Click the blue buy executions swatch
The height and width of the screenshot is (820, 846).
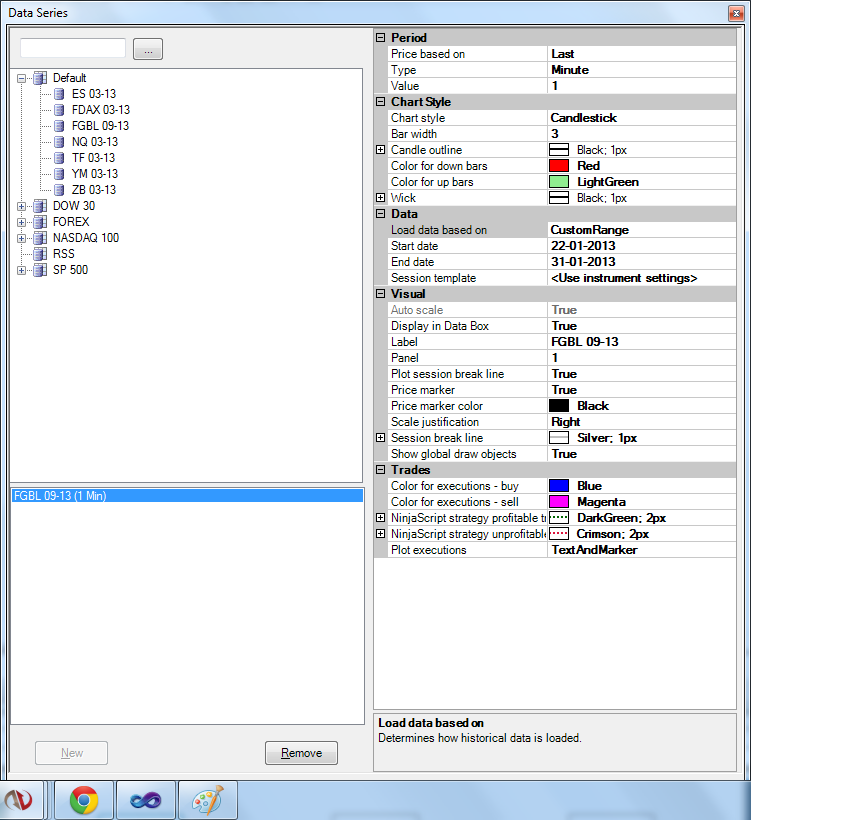559,486
